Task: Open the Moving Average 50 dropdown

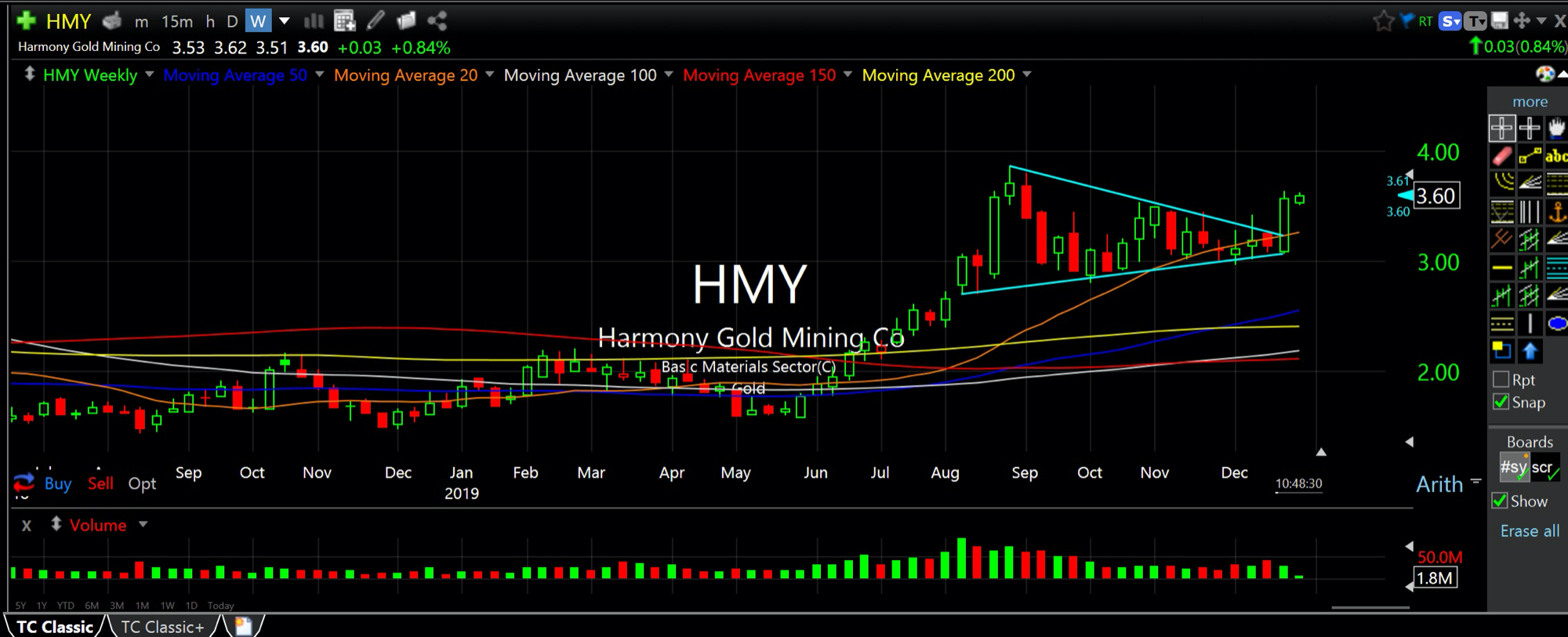Action: [x=319, y=75]
